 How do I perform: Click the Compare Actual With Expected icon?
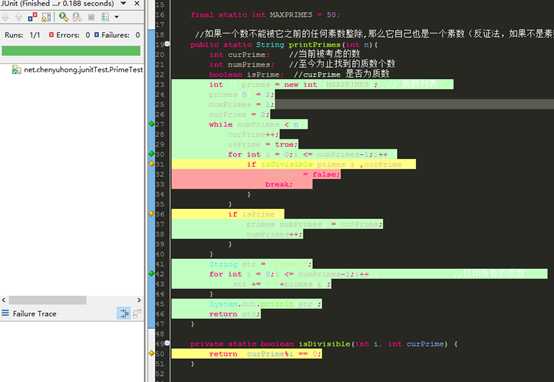[x=137, y=313]
